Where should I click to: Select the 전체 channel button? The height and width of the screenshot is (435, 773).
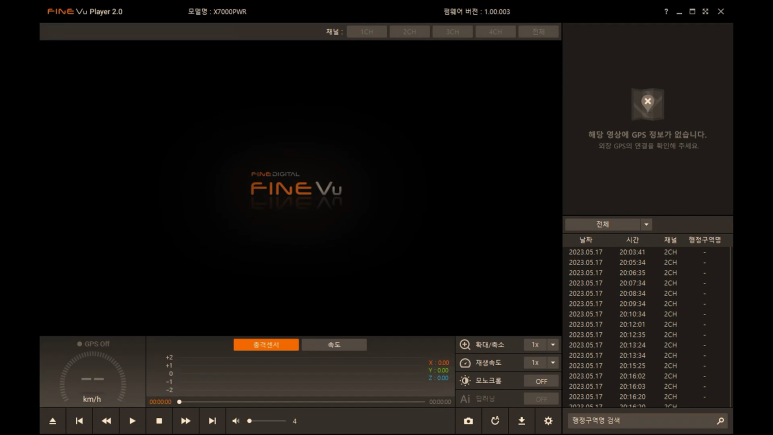(538, 32)
